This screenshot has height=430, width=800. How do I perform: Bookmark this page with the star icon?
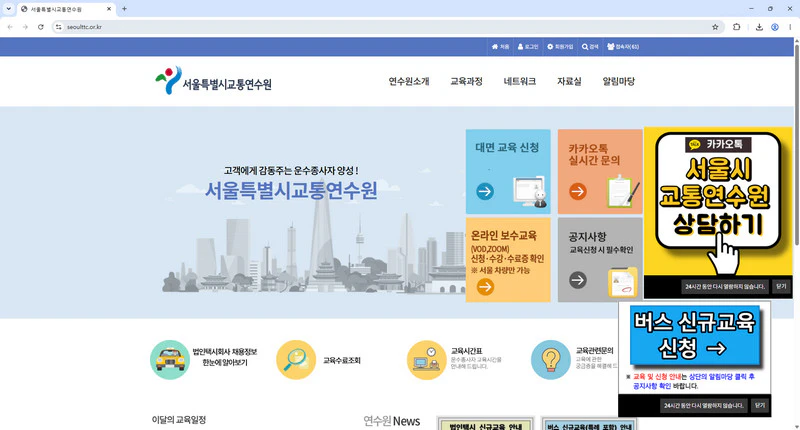pos(715,27)
